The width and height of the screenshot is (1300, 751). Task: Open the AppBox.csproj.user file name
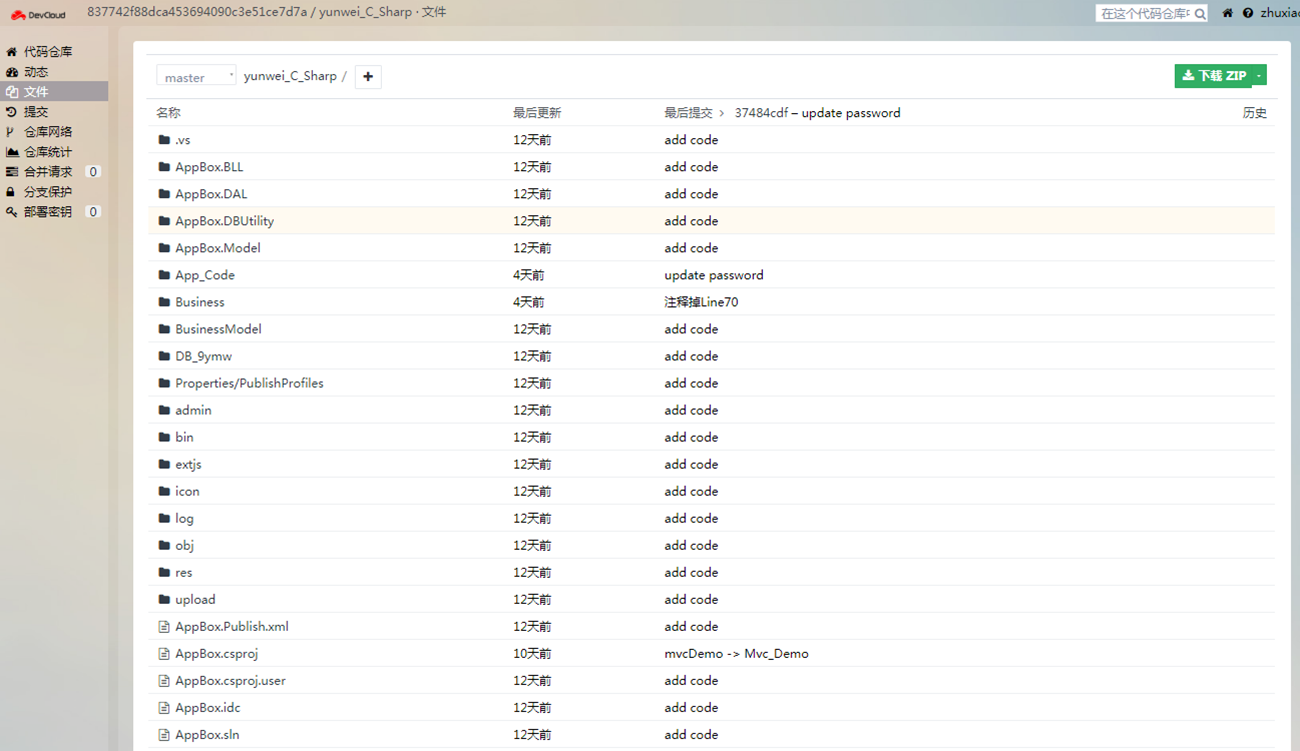point(230,681)
